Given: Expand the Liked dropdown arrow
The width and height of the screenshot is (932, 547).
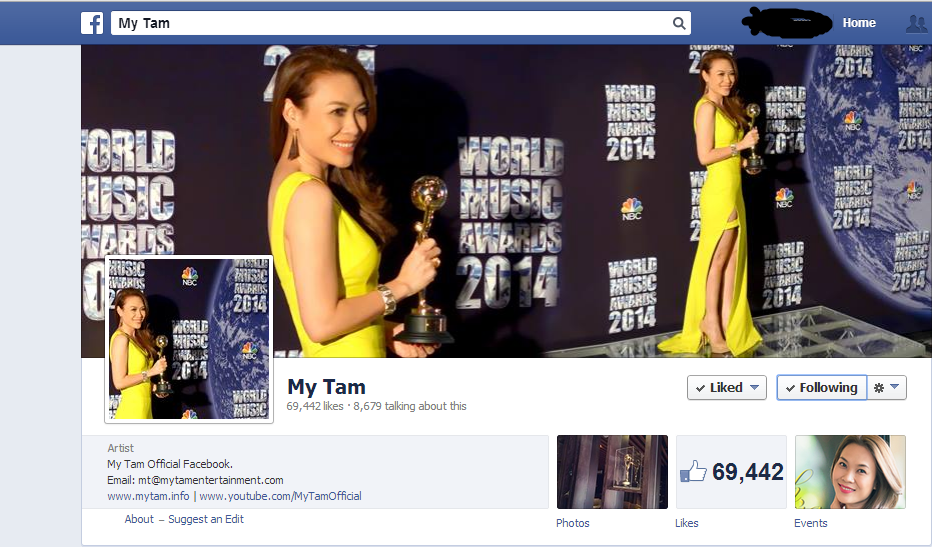Looking at the screenshot, I should coord(754,388).
